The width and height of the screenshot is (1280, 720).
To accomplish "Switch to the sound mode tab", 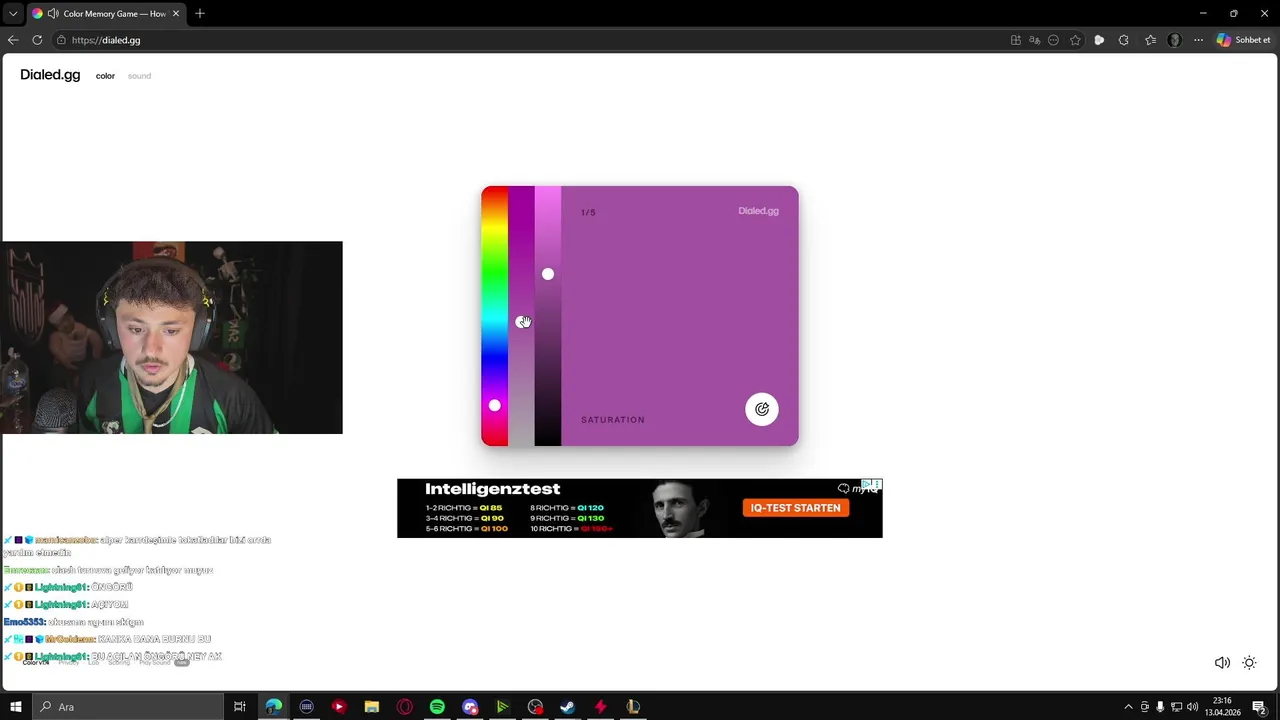I will click(x=139, y=76).
